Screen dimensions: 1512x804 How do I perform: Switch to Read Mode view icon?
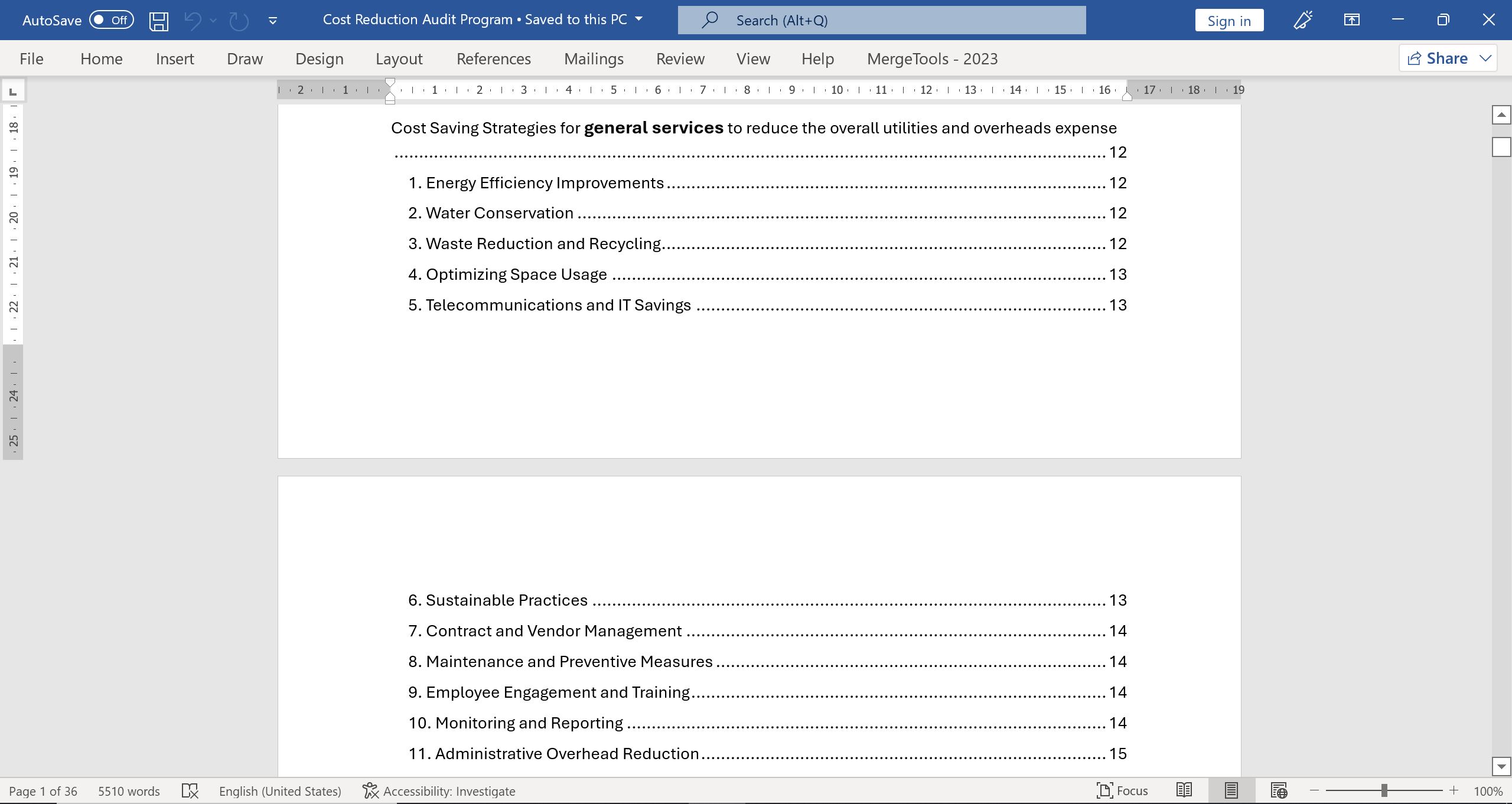point(1184,790)
